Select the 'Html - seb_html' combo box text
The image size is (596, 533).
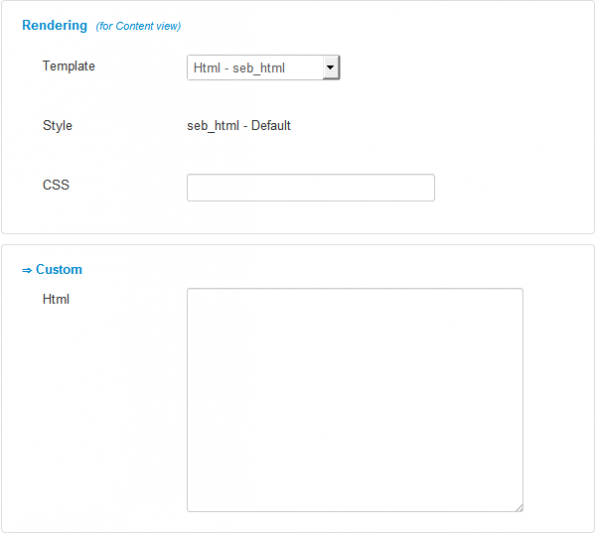pyautogui.click(x=239, y=68)
